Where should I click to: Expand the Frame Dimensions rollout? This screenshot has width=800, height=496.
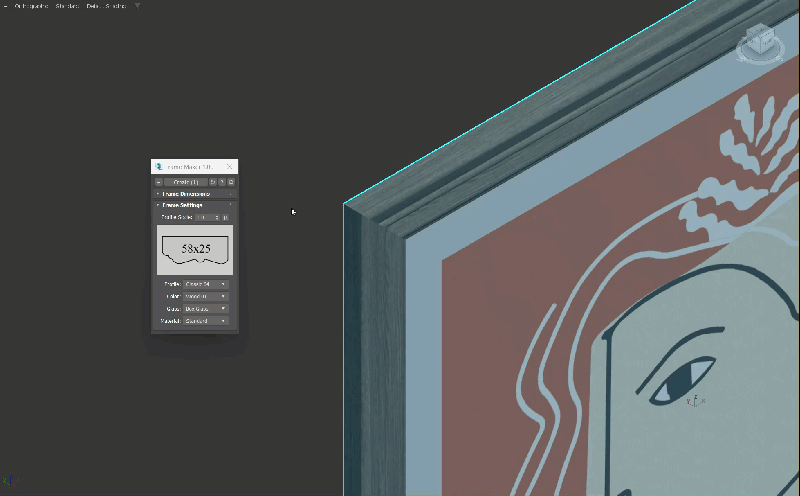click(x=194, y=194)
